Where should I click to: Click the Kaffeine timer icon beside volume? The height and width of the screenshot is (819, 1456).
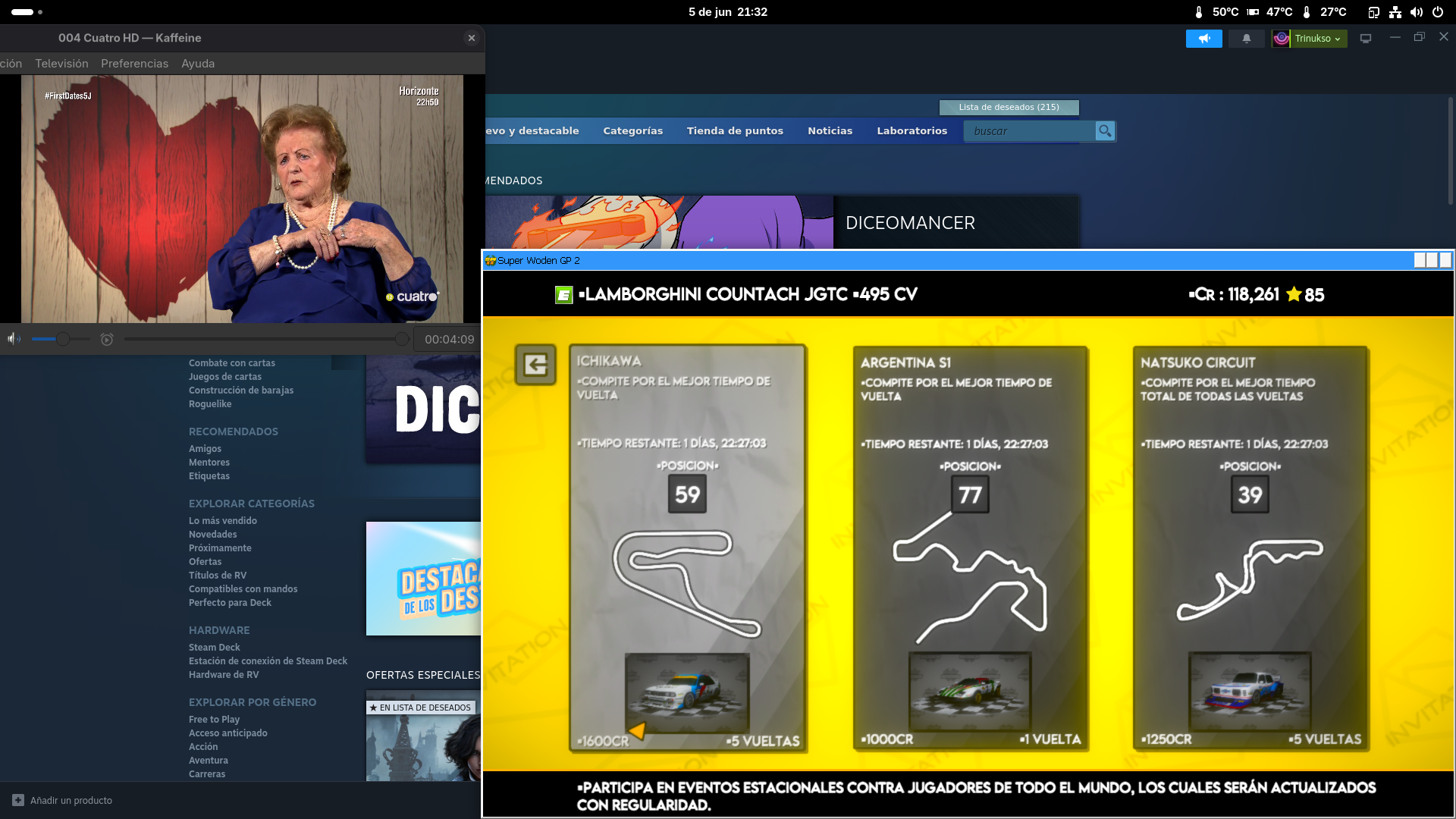coord(107,339)
